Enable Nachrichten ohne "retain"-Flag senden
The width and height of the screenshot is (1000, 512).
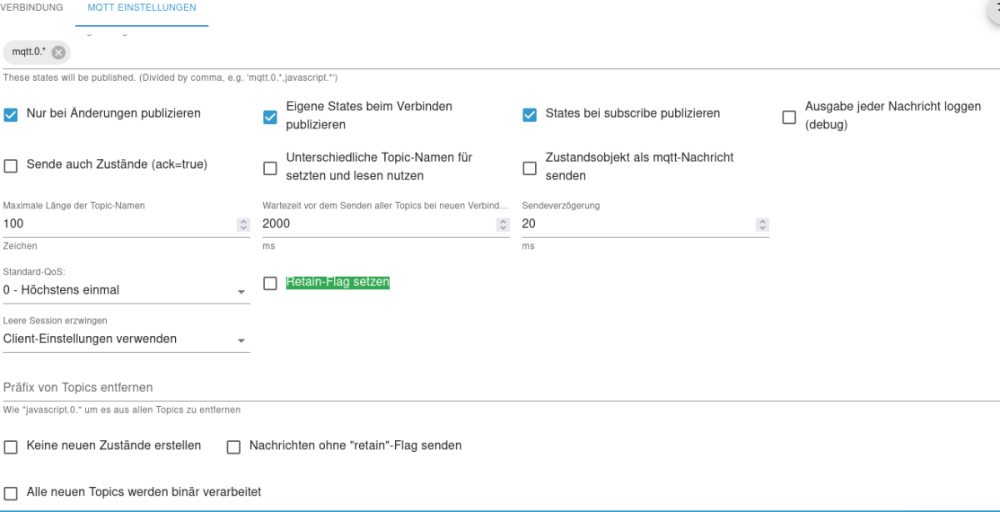point(233,447)
